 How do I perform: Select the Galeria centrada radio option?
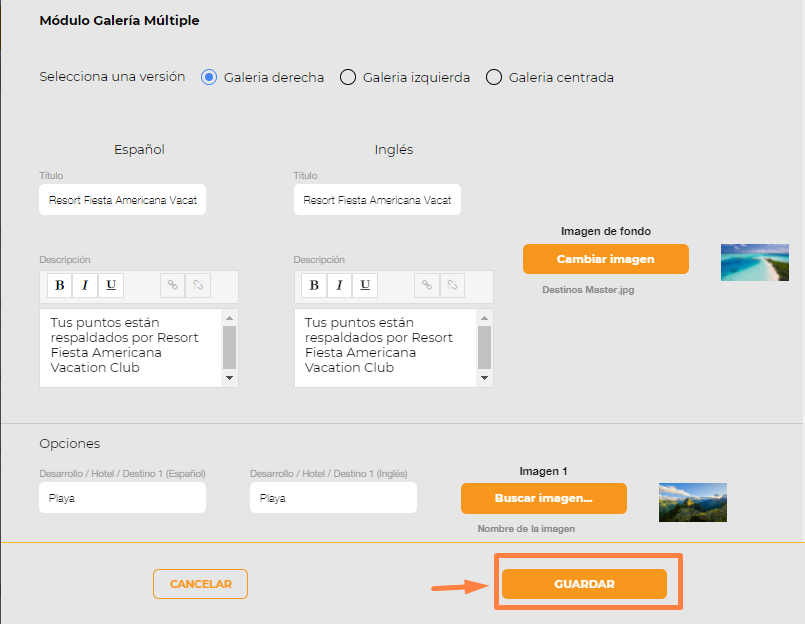click(x=494, y=77)
